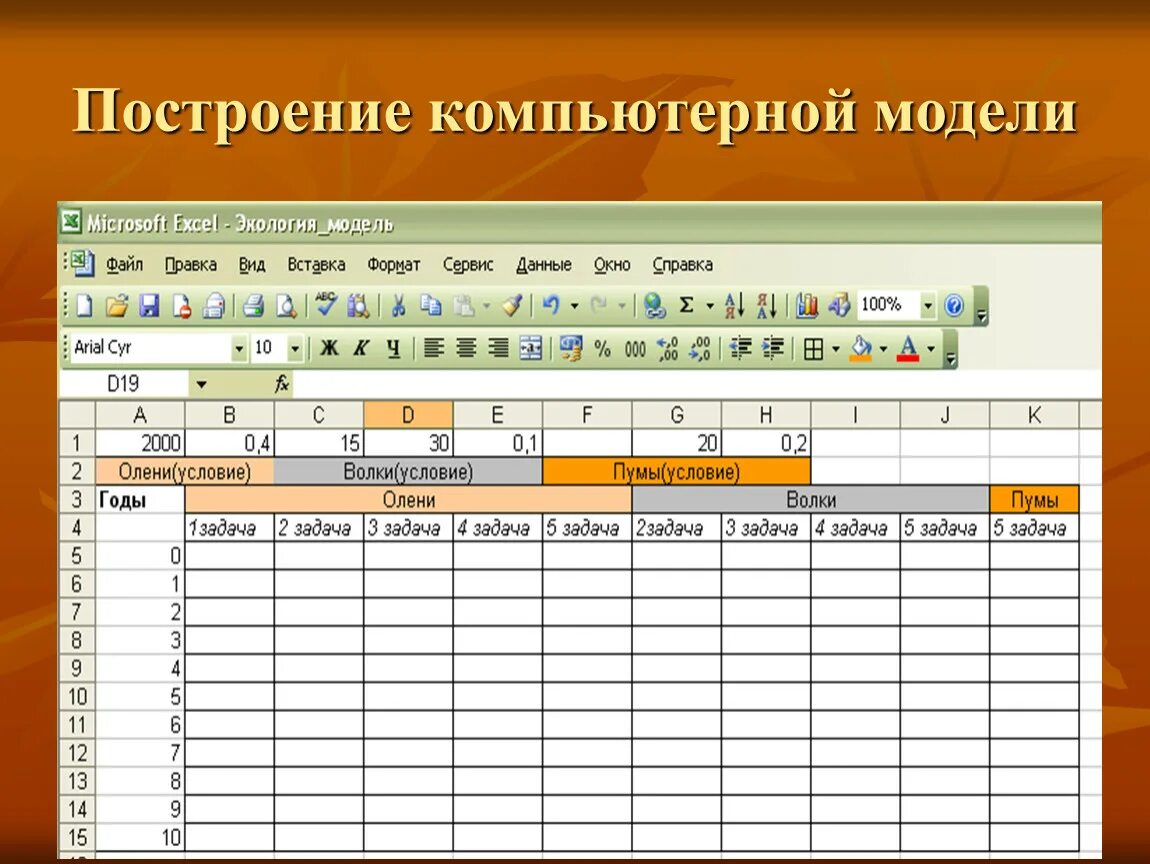Open the font size 10 dropdown
Image resolution: width=1150 pixels, height=864 pixels.
coord(295,349)
